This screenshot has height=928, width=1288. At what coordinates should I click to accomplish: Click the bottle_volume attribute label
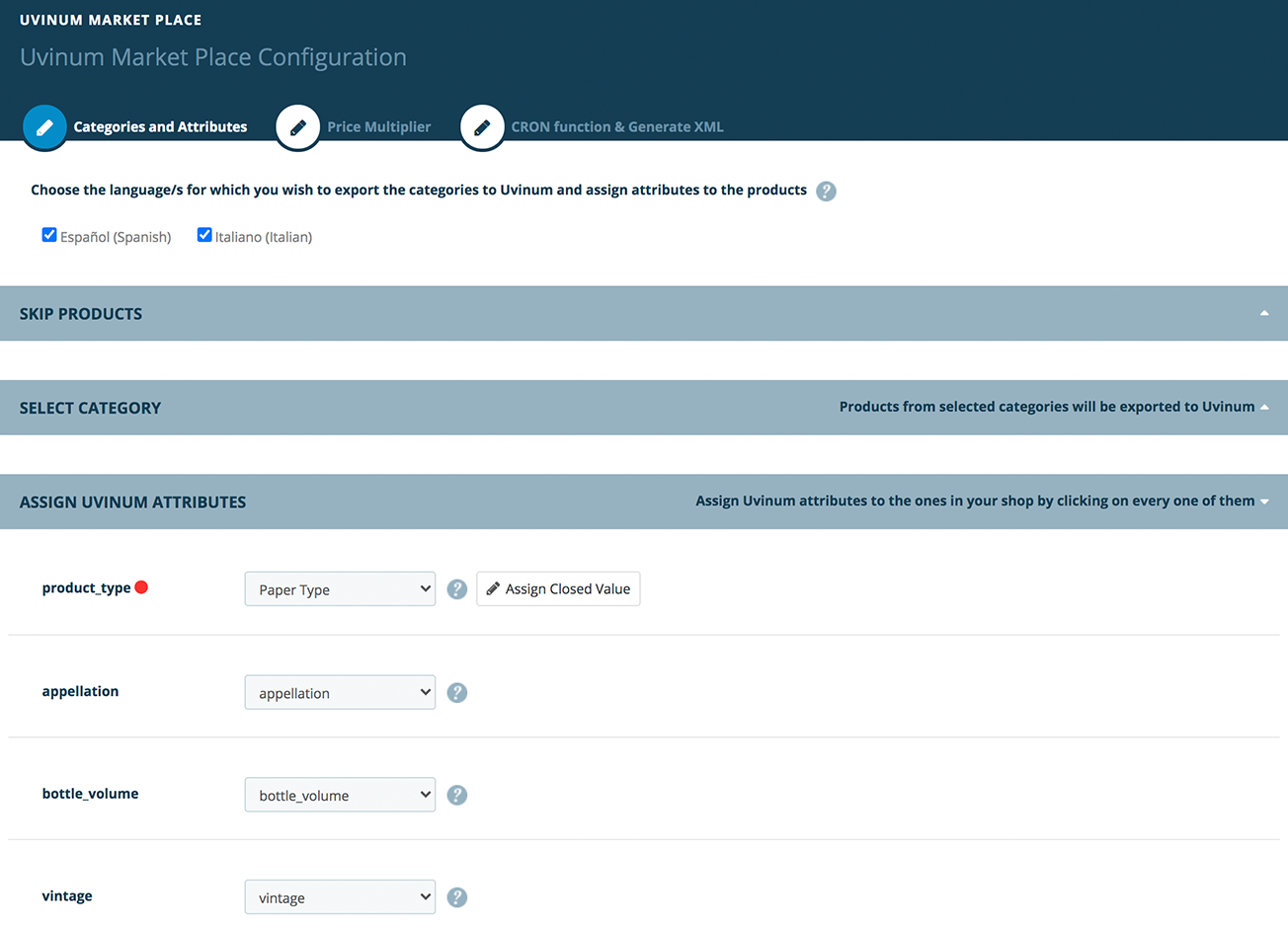tap(90, 794)
